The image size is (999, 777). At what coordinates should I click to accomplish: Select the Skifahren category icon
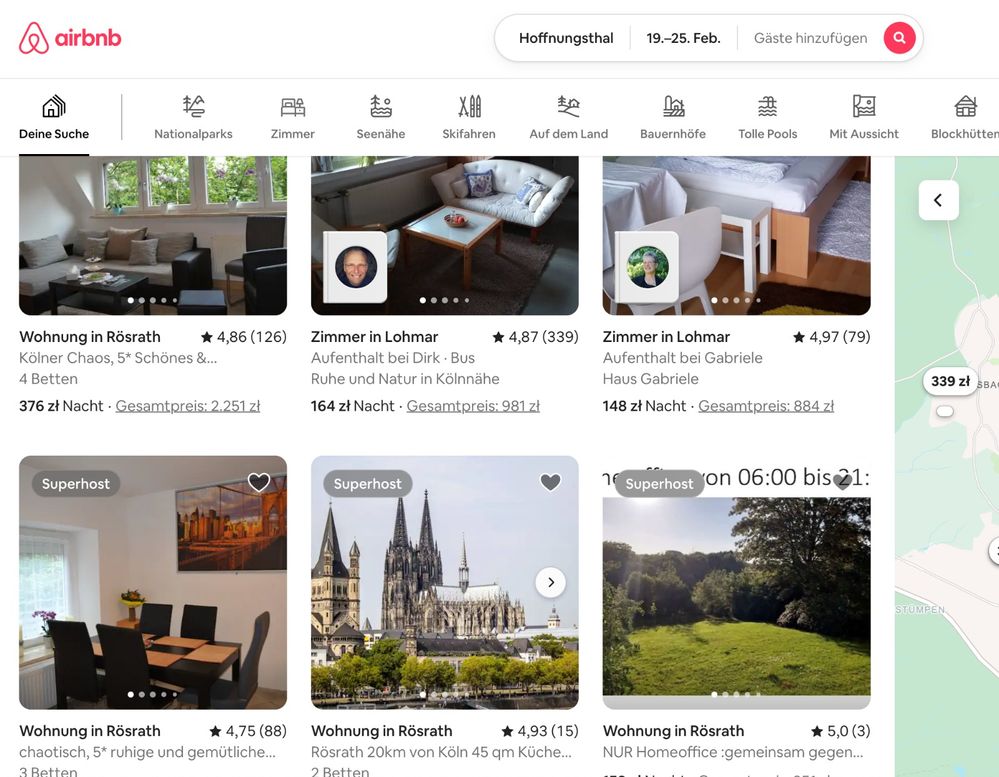[x=469, y=107]
